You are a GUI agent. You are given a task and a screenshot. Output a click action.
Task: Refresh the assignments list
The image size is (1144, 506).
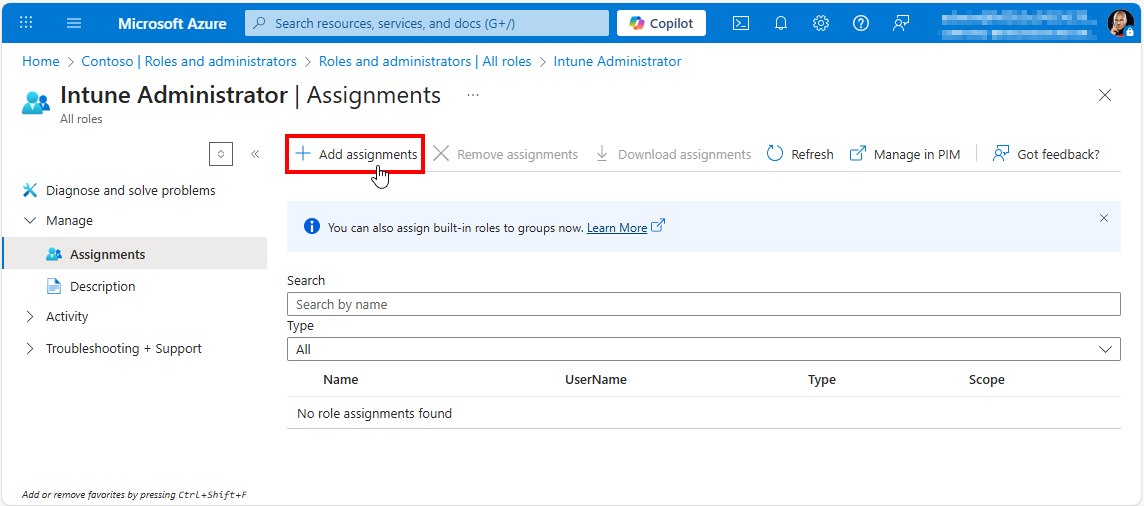[800, 154]
